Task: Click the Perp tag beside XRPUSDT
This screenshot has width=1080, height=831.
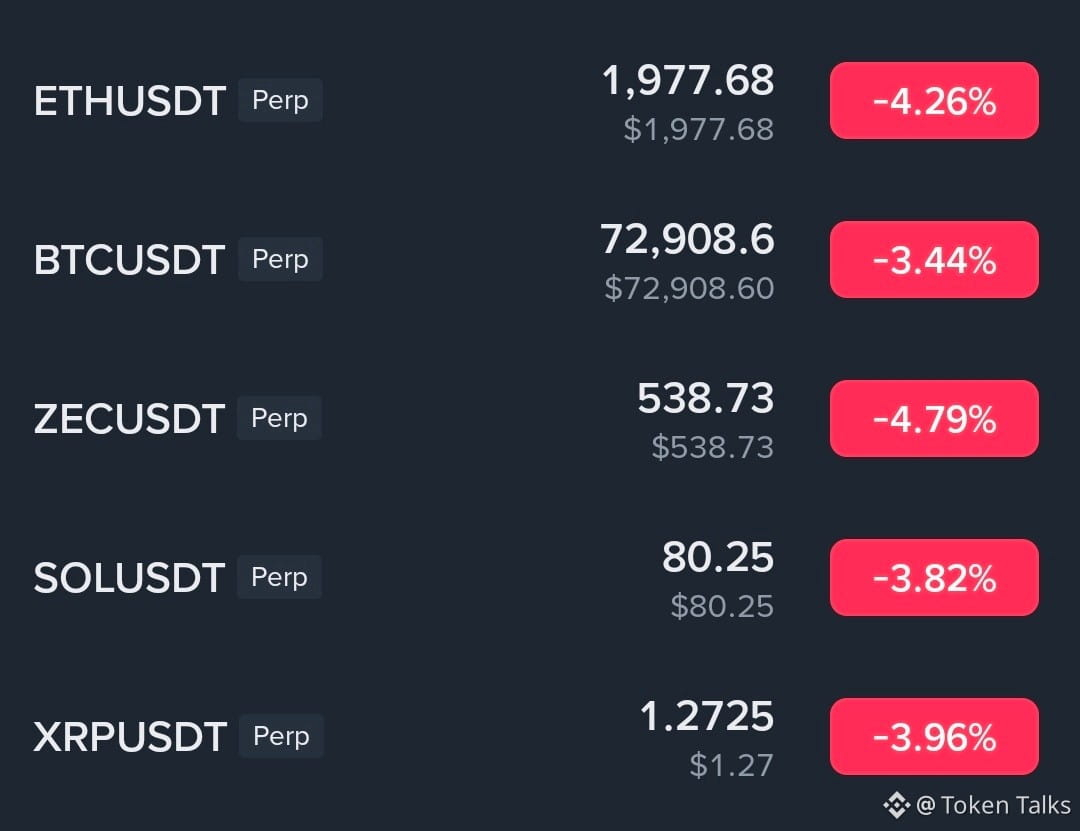Action: coord(281,736)
